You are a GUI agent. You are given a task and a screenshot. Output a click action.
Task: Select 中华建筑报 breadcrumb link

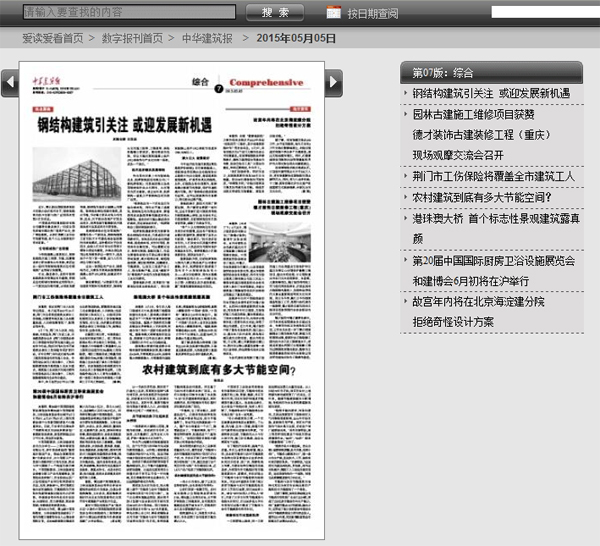click(206, 38)
